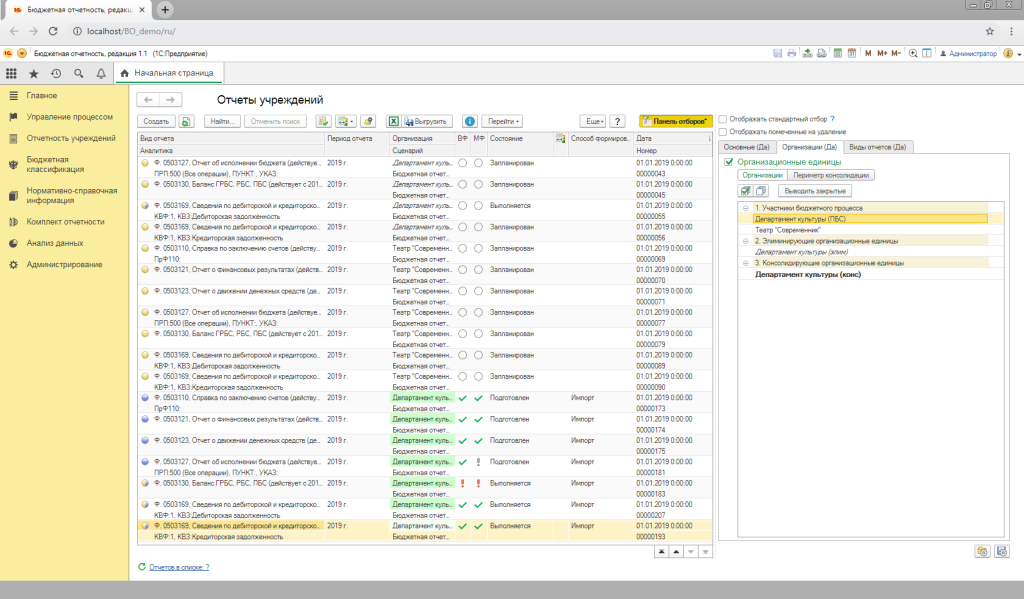Collapse '1. Участники бюджетного процесса' group

point(745,207)
